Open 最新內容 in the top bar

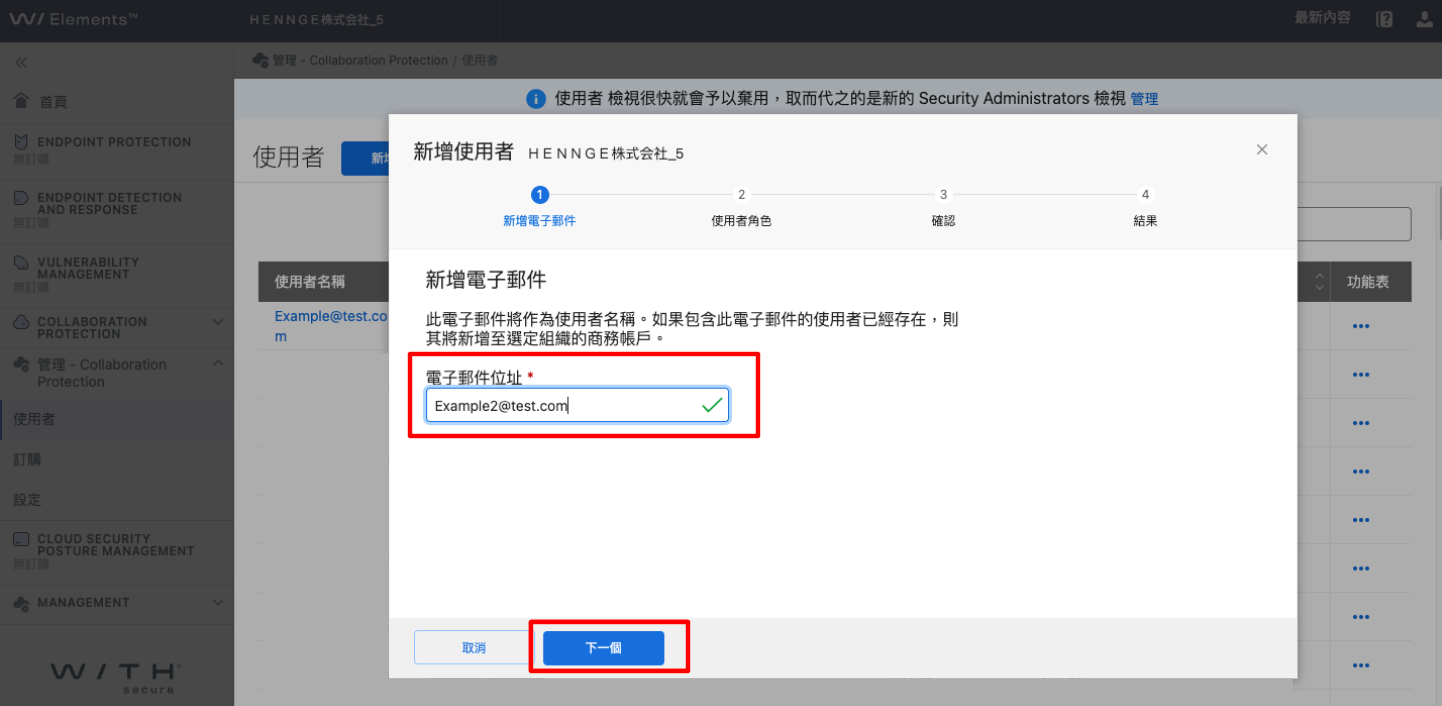1322,18
